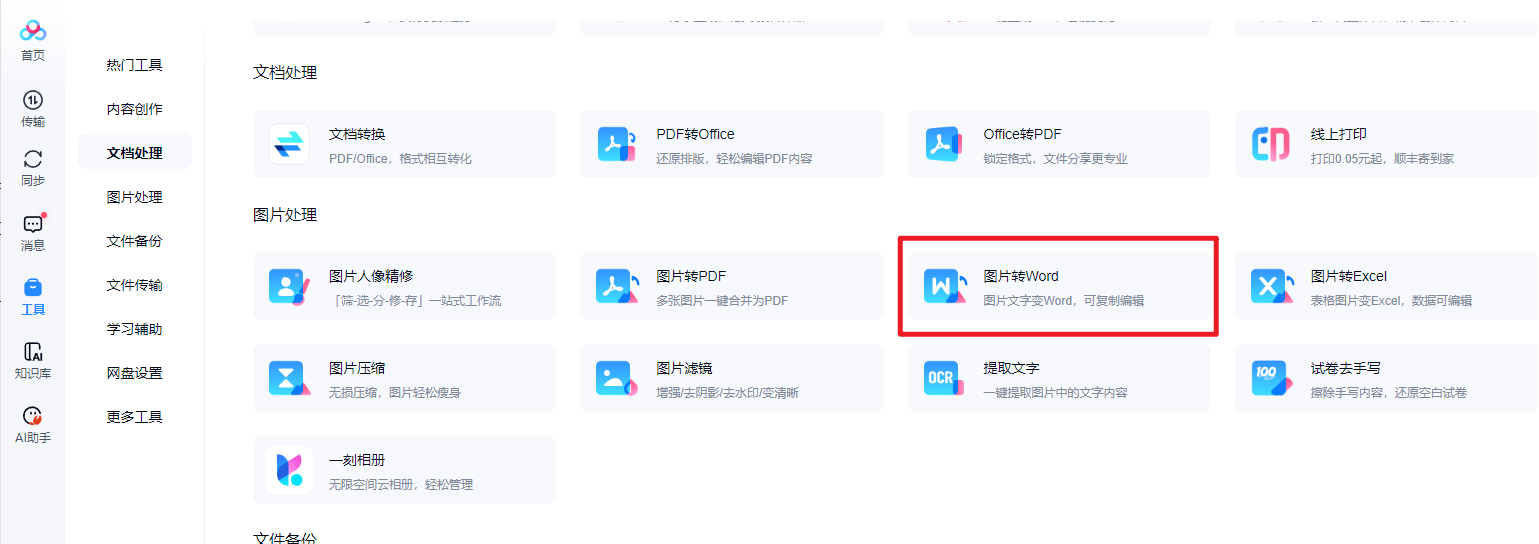Click the 图片转PDF icon
Screen dimensions: 1539x544
(x=616, y=286)
